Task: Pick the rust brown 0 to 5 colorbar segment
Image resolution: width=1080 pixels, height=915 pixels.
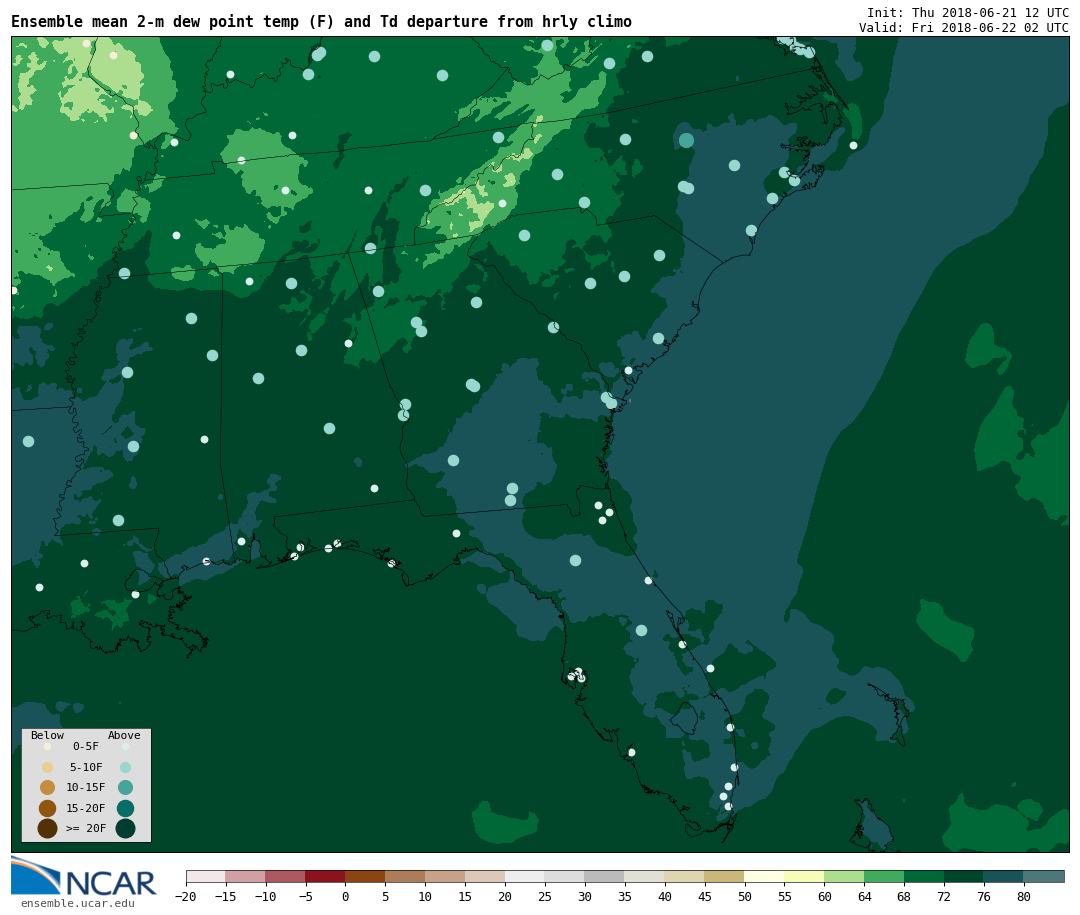Action: (x=366, y=877)
